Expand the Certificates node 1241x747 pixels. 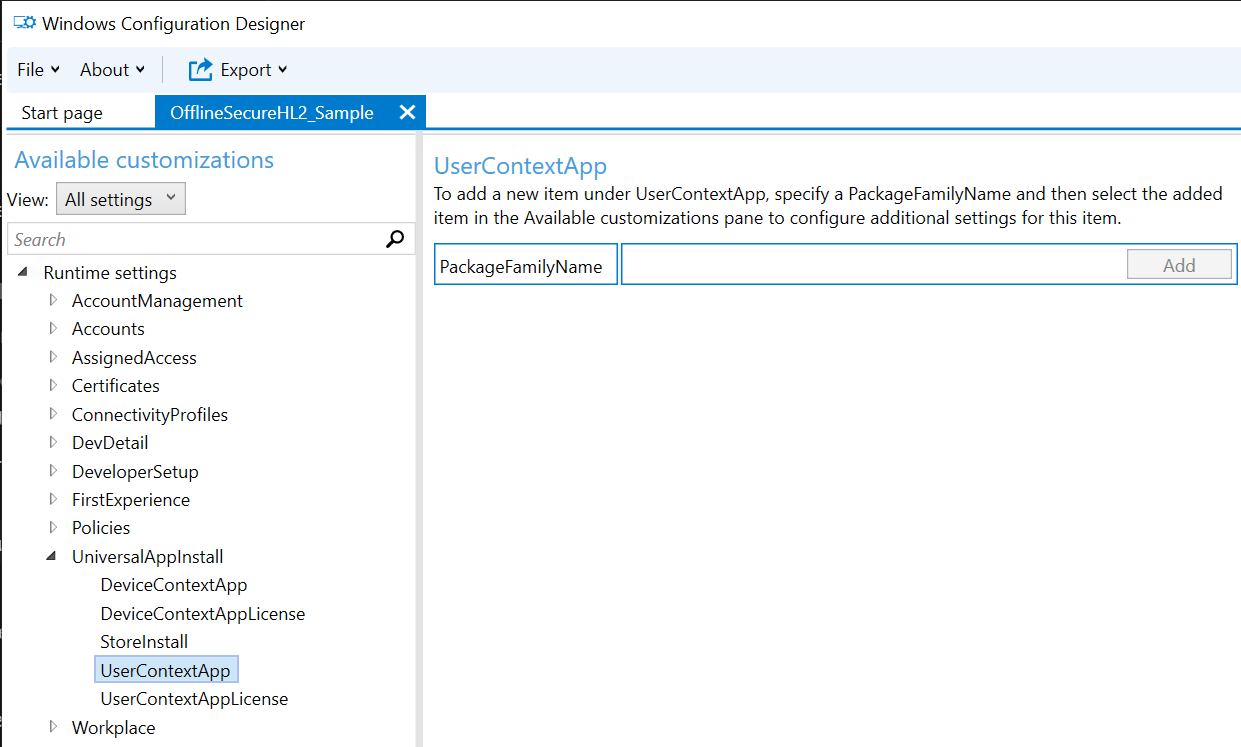tap(53, 385)
